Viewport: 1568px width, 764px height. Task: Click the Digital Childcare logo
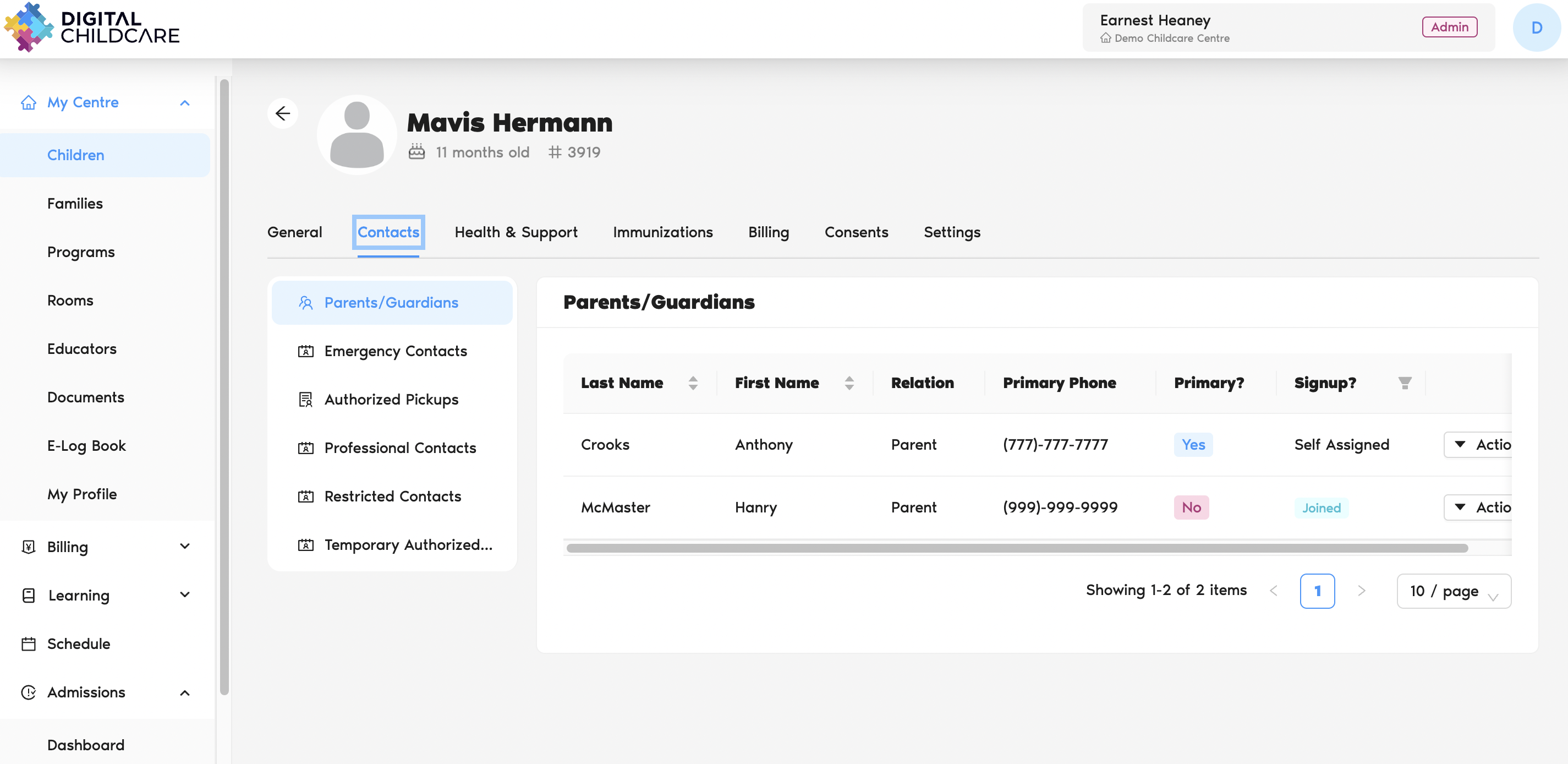[91, 28]
